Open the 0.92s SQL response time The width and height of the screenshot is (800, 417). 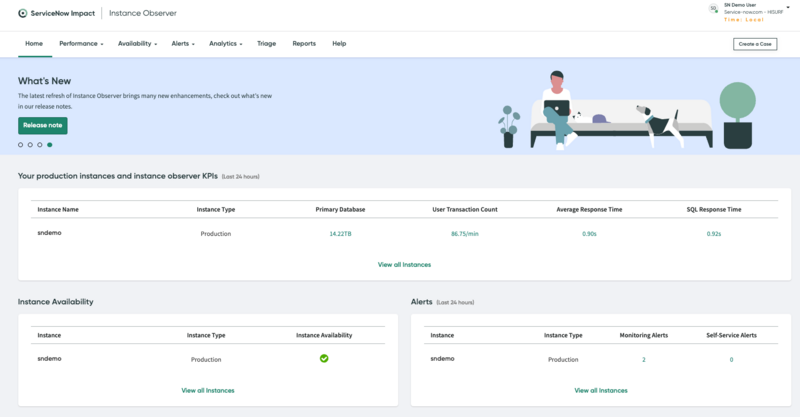[x=714, y=234]
